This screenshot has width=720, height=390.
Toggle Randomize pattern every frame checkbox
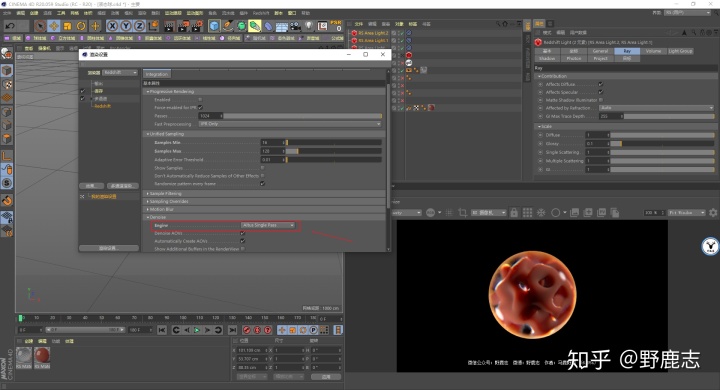pyautogui.click(x=263, y=183)
